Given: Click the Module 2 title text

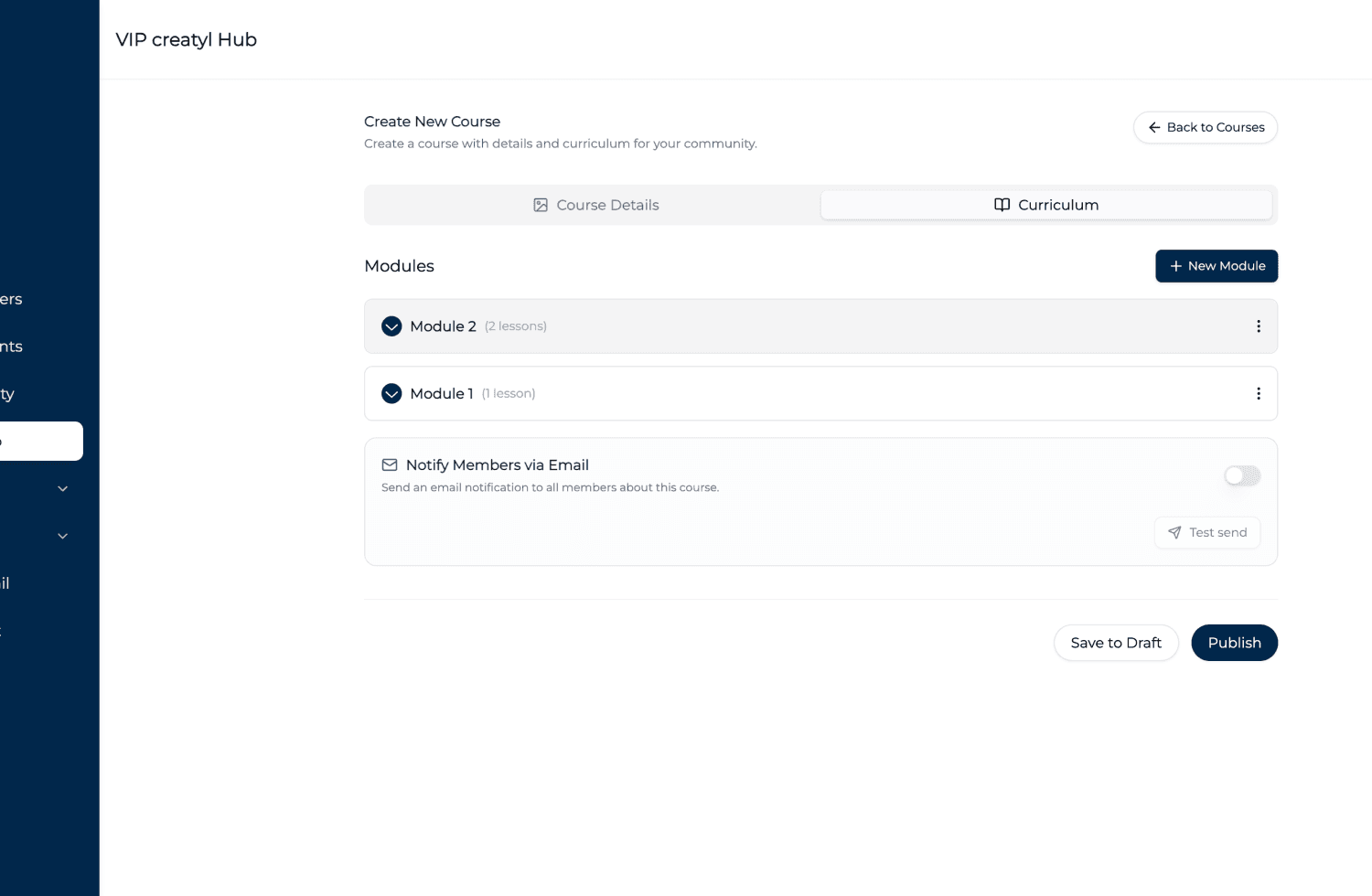Looking at the screenshot, I should [443, 326].
